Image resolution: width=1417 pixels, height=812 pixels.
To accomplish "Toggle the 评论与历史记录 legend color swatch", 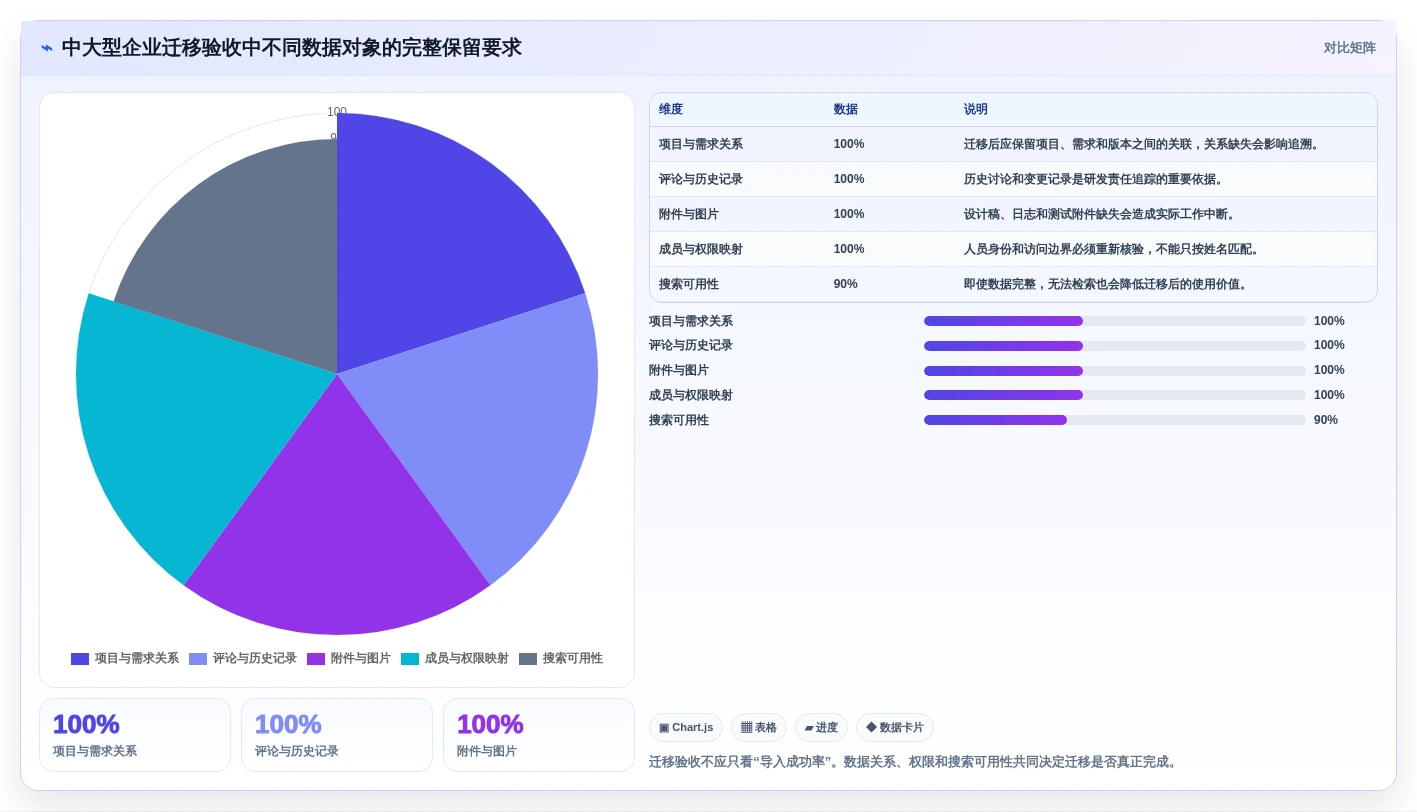I will click(198, 659).
